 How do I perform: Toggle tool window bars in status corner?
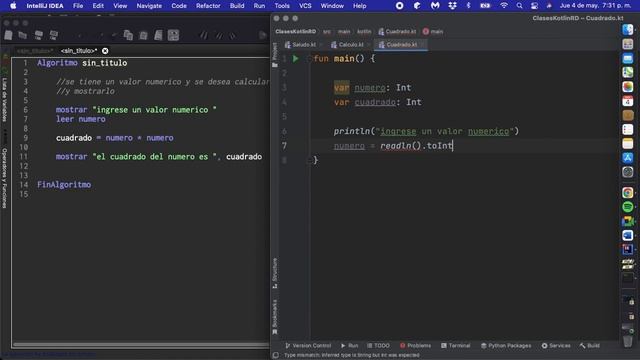pos(276,355)
